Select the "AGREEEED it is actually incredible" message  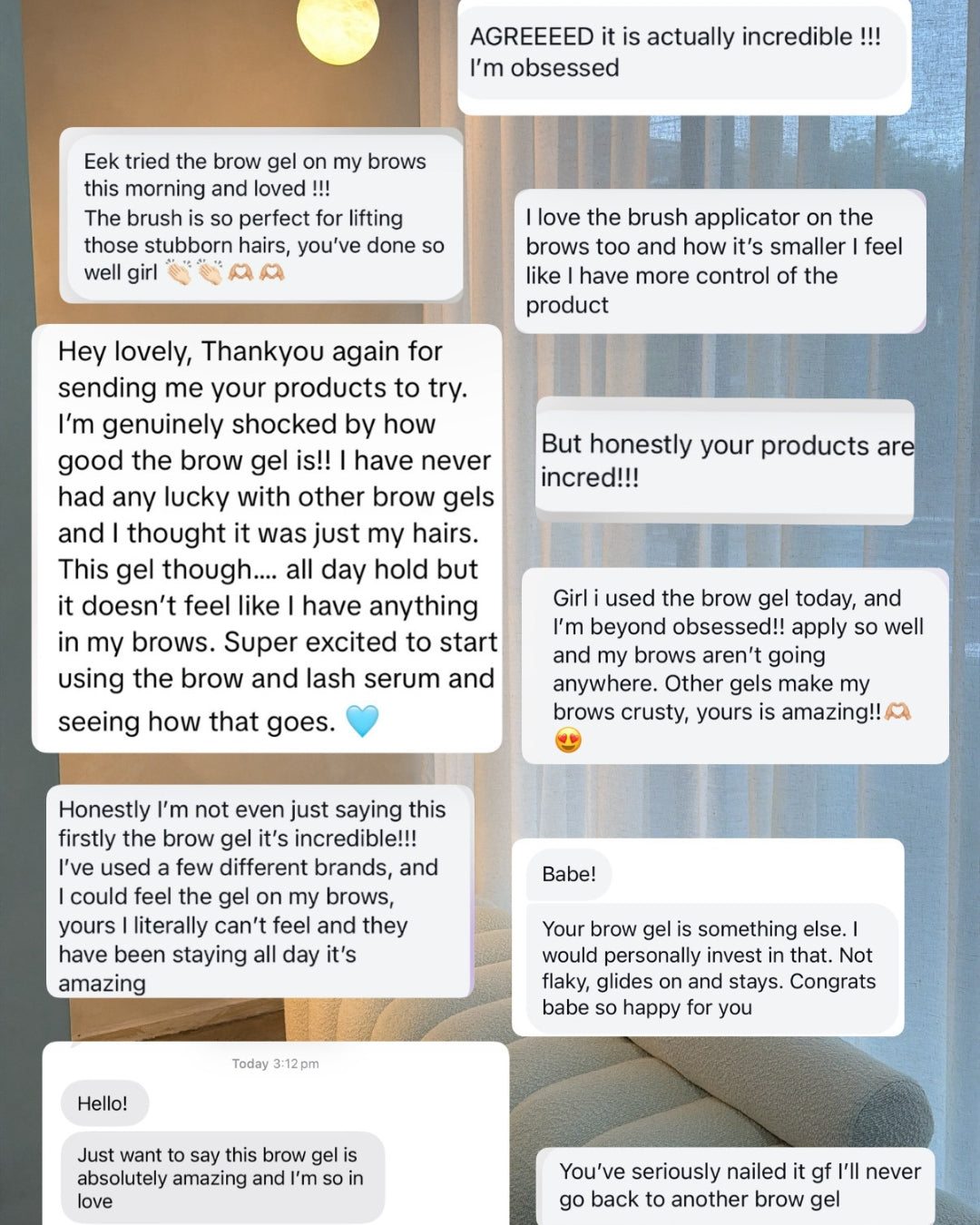[x=675, y=53]
